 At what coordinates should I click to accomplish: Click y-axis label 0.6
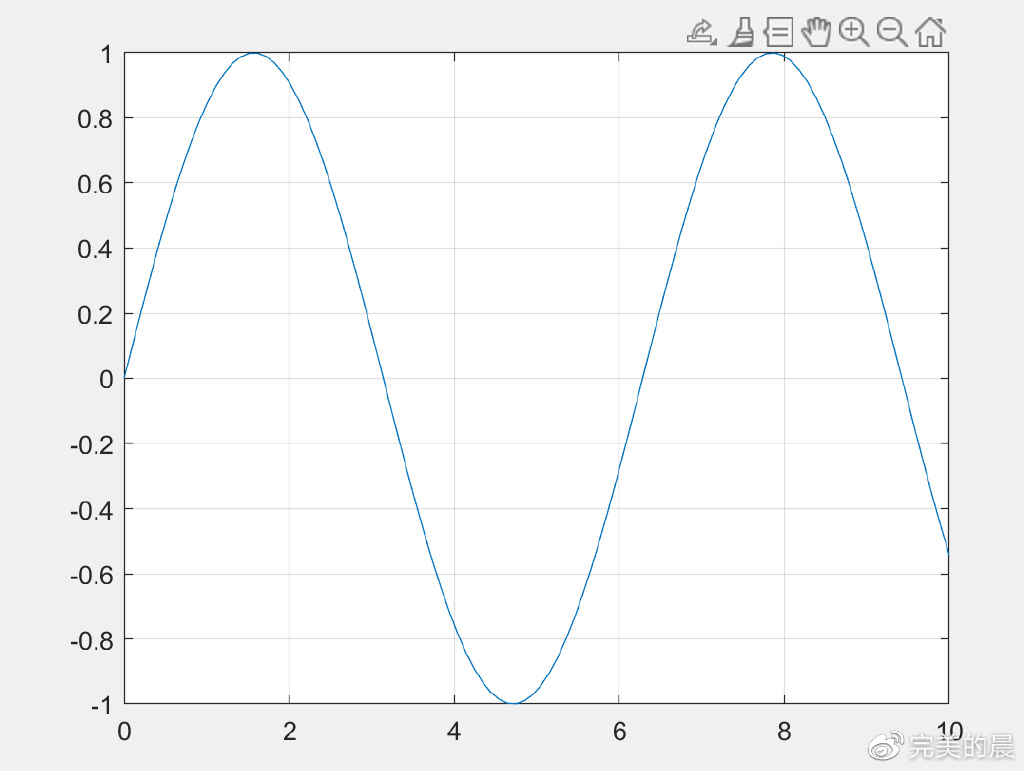[95, 184]
